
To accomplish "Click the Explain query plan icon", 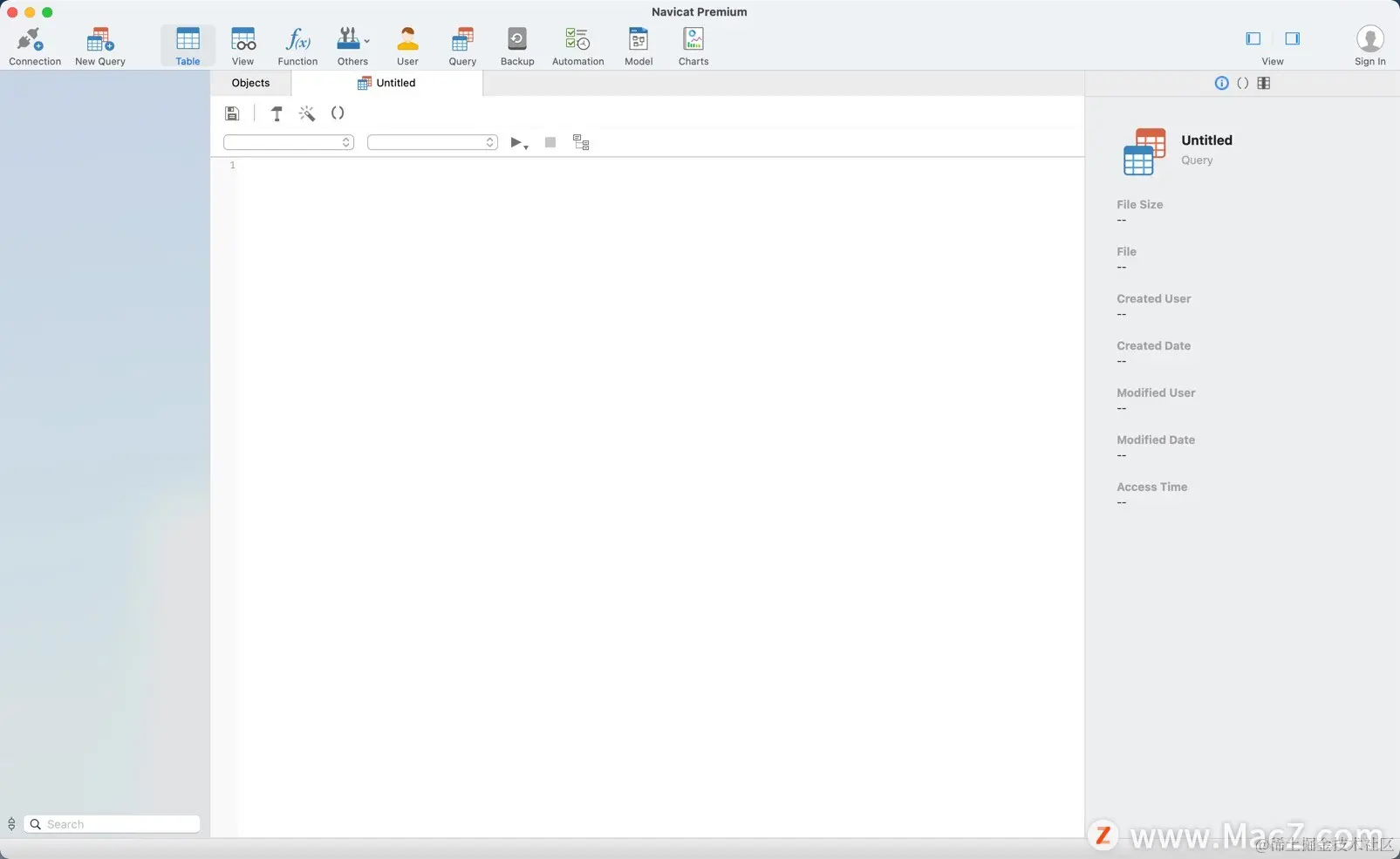I will (x=581, y=142).
